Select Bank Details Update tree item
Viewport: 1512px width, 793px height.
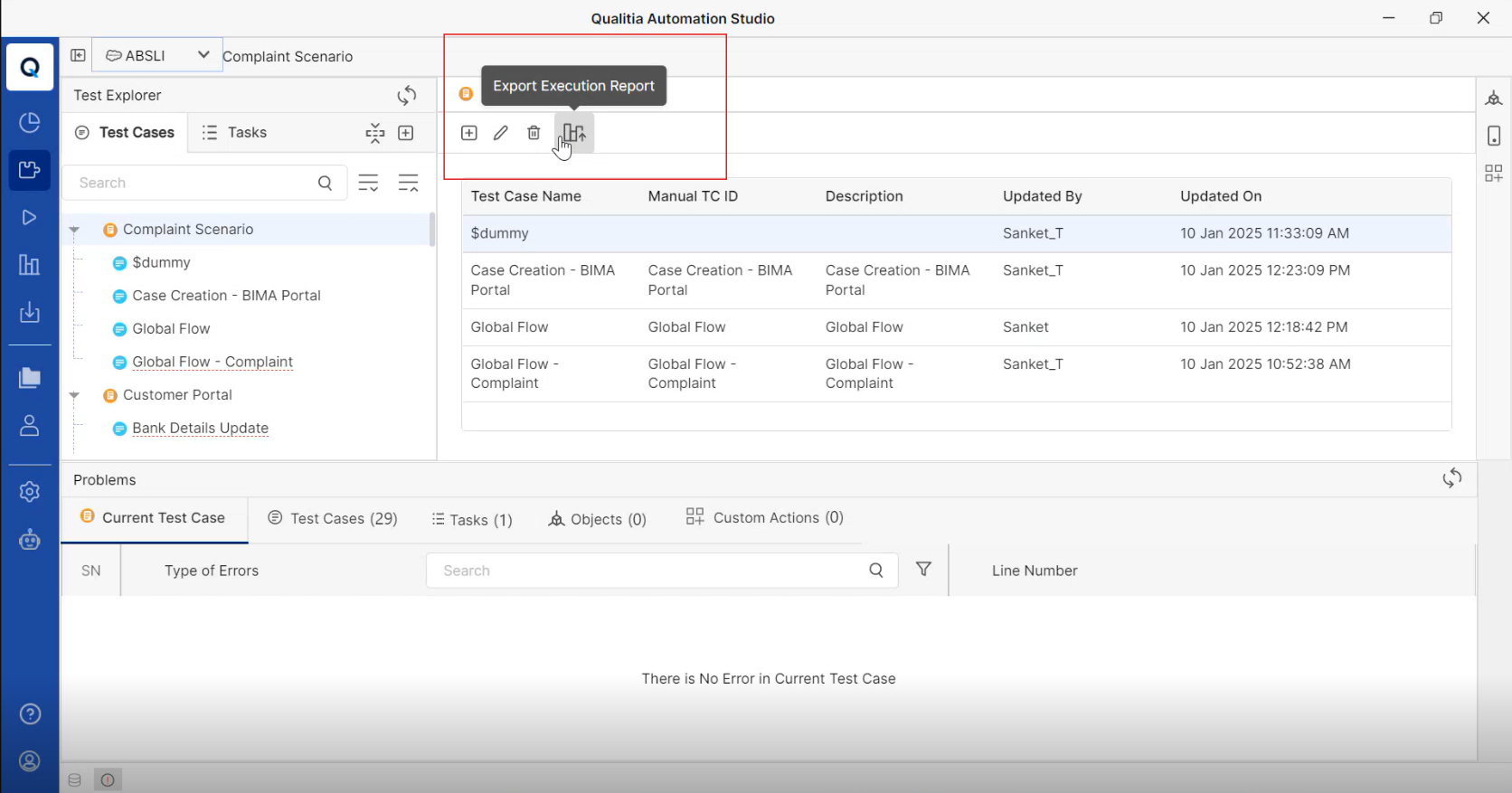click(200, 429)
